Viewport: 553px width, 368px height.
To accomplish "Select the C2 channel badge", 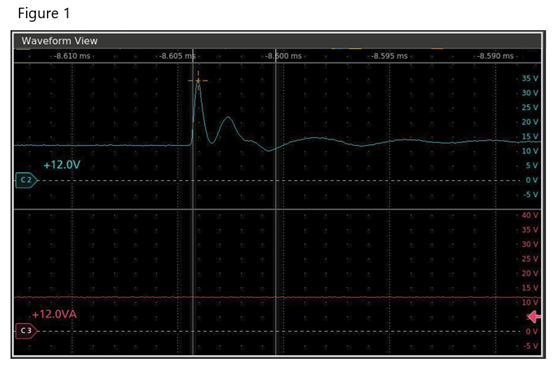I will tap(26, 180).
